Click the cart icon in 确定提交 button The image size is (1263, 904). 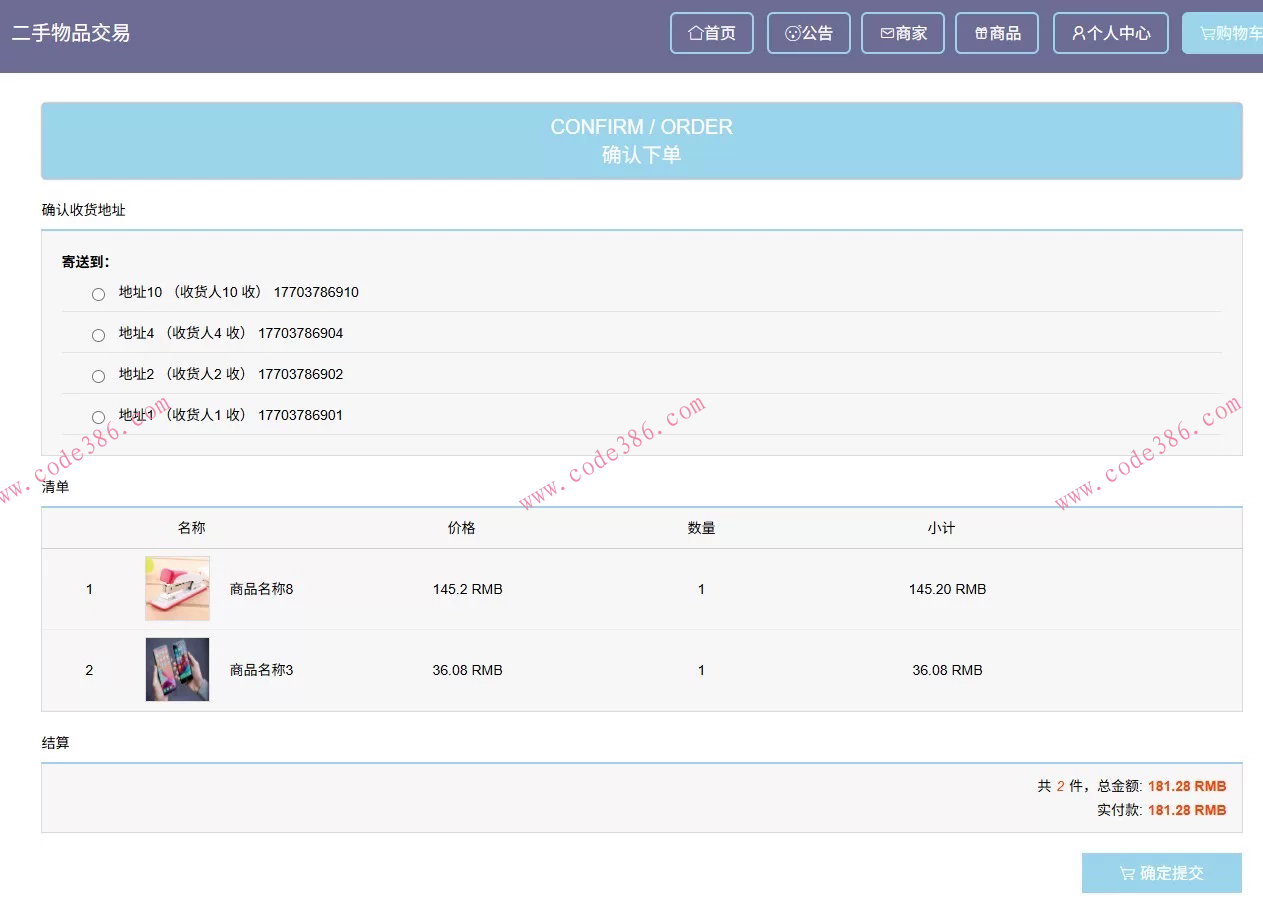[1127, 873]
